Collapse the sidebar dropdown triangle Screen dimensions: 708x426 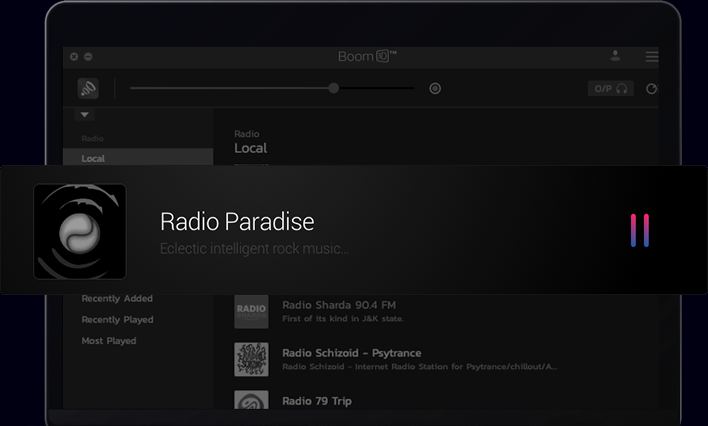tap(84, 115)
